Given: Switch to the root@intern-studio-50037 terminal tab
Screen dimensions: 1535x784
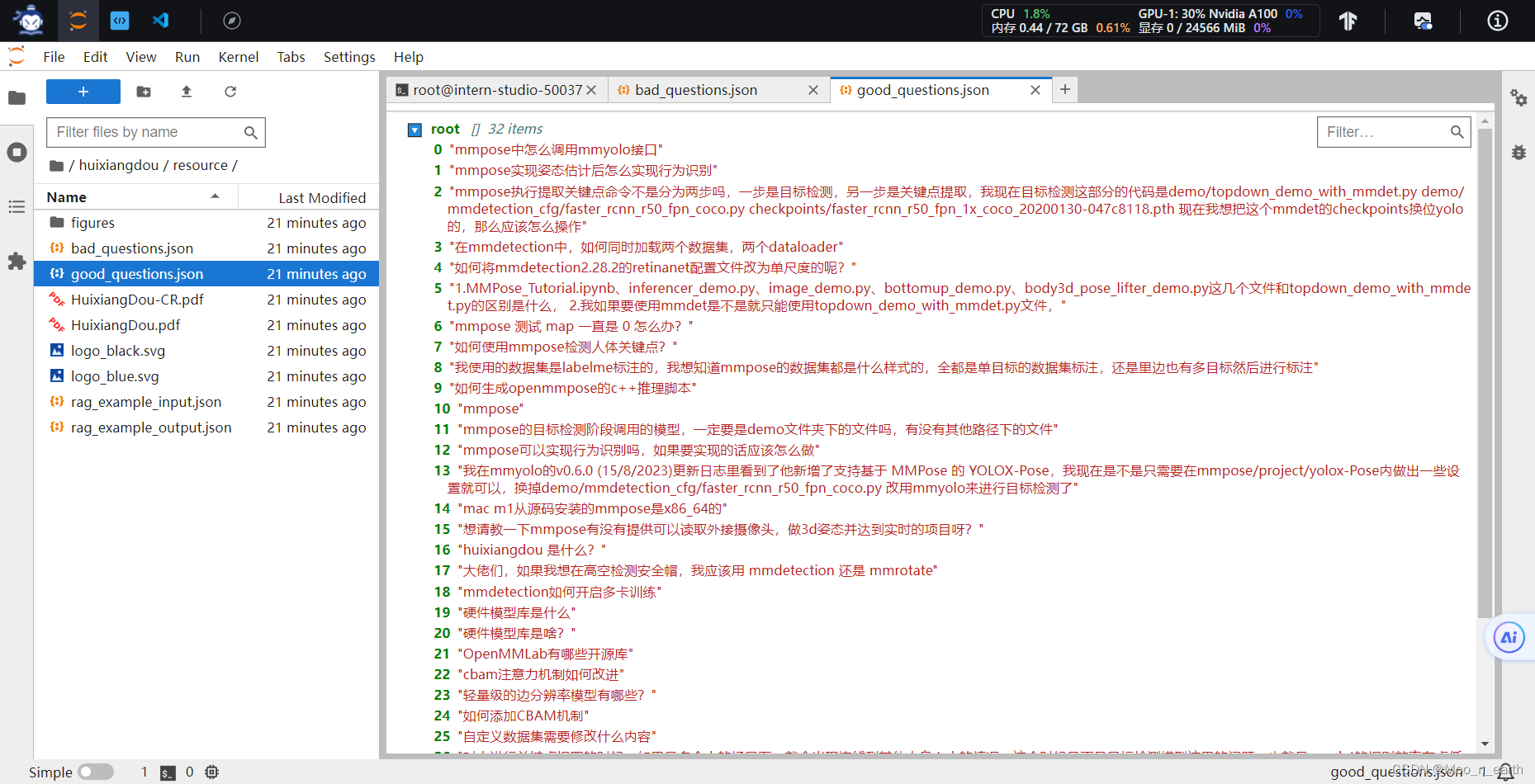Looking at the screenshot, I should [x=497, y=90].
